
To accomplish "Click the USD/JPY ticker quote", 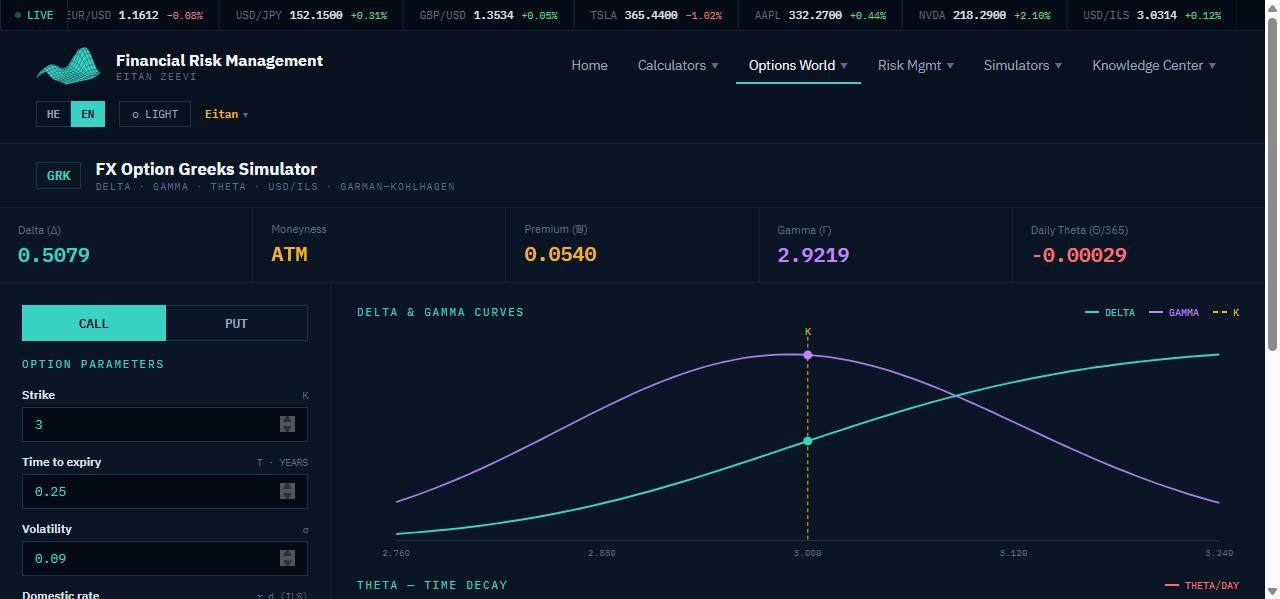I will click(x=311, y=16).
